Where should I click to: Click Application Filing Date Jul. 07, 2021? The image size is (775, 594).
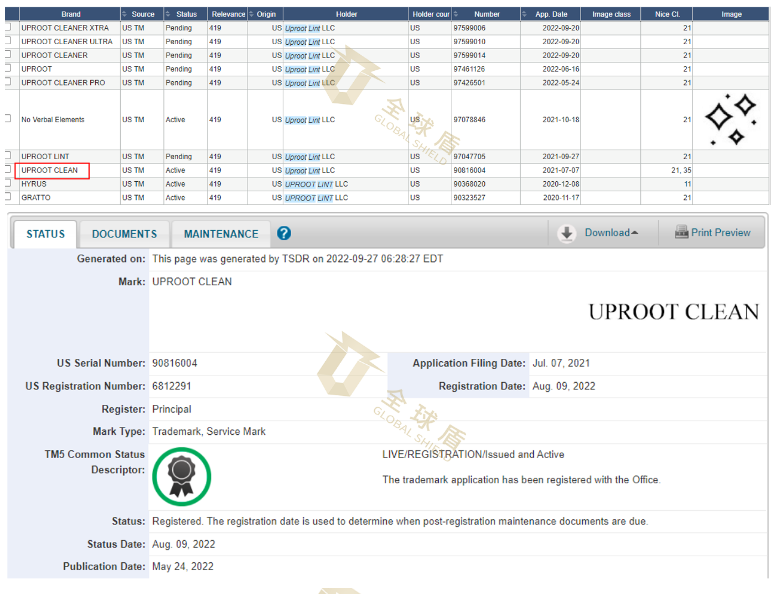(561, 363)
